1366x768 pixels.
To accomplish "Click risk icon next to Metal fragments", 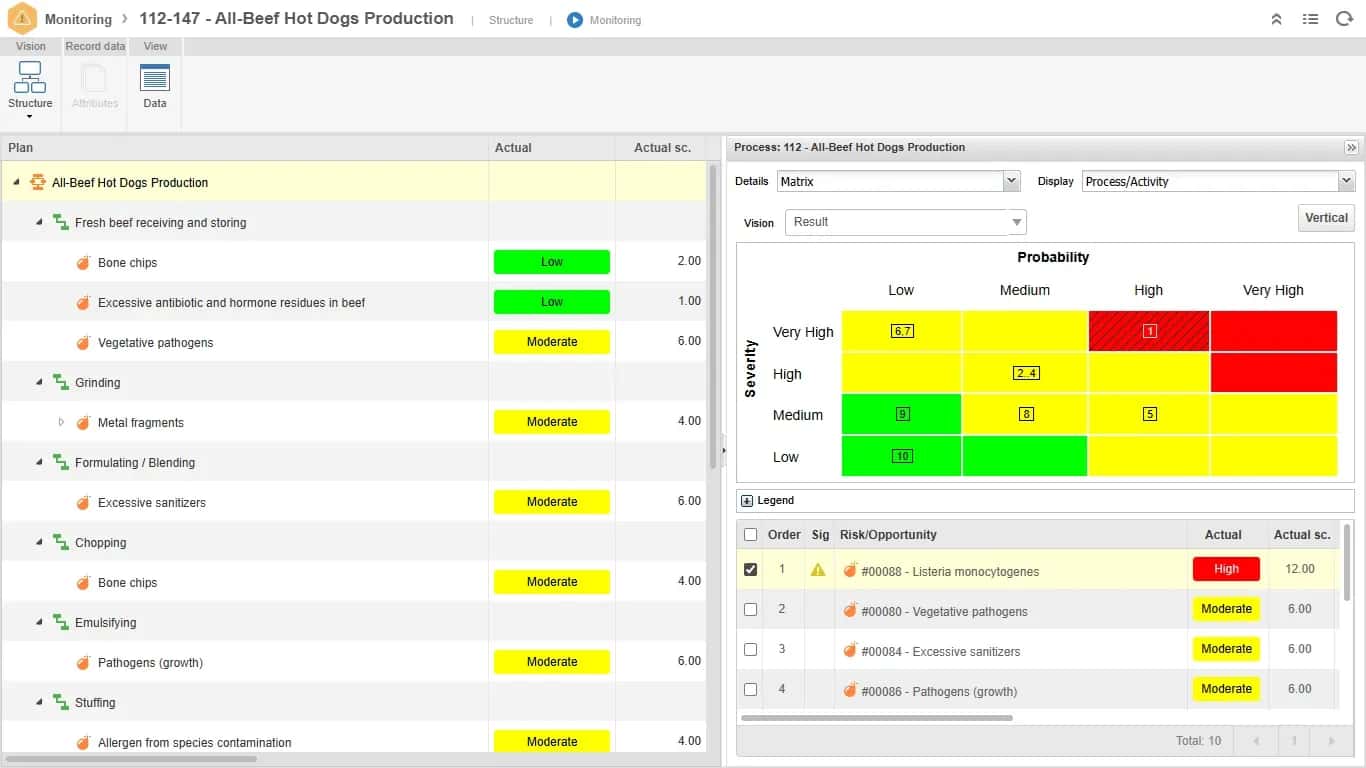I will pyautogui.click(x=84, y=422).
